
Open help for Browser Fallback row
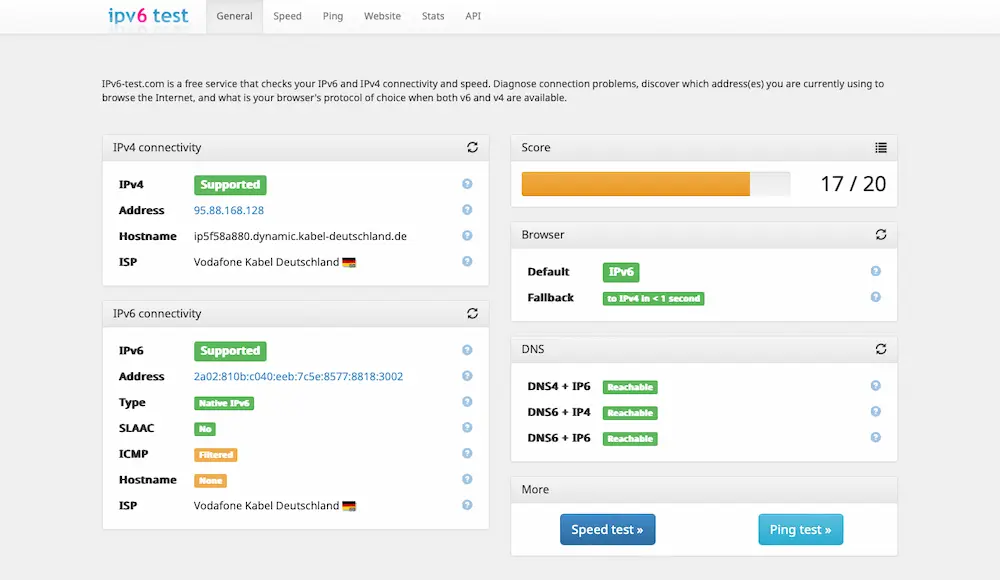876,297
